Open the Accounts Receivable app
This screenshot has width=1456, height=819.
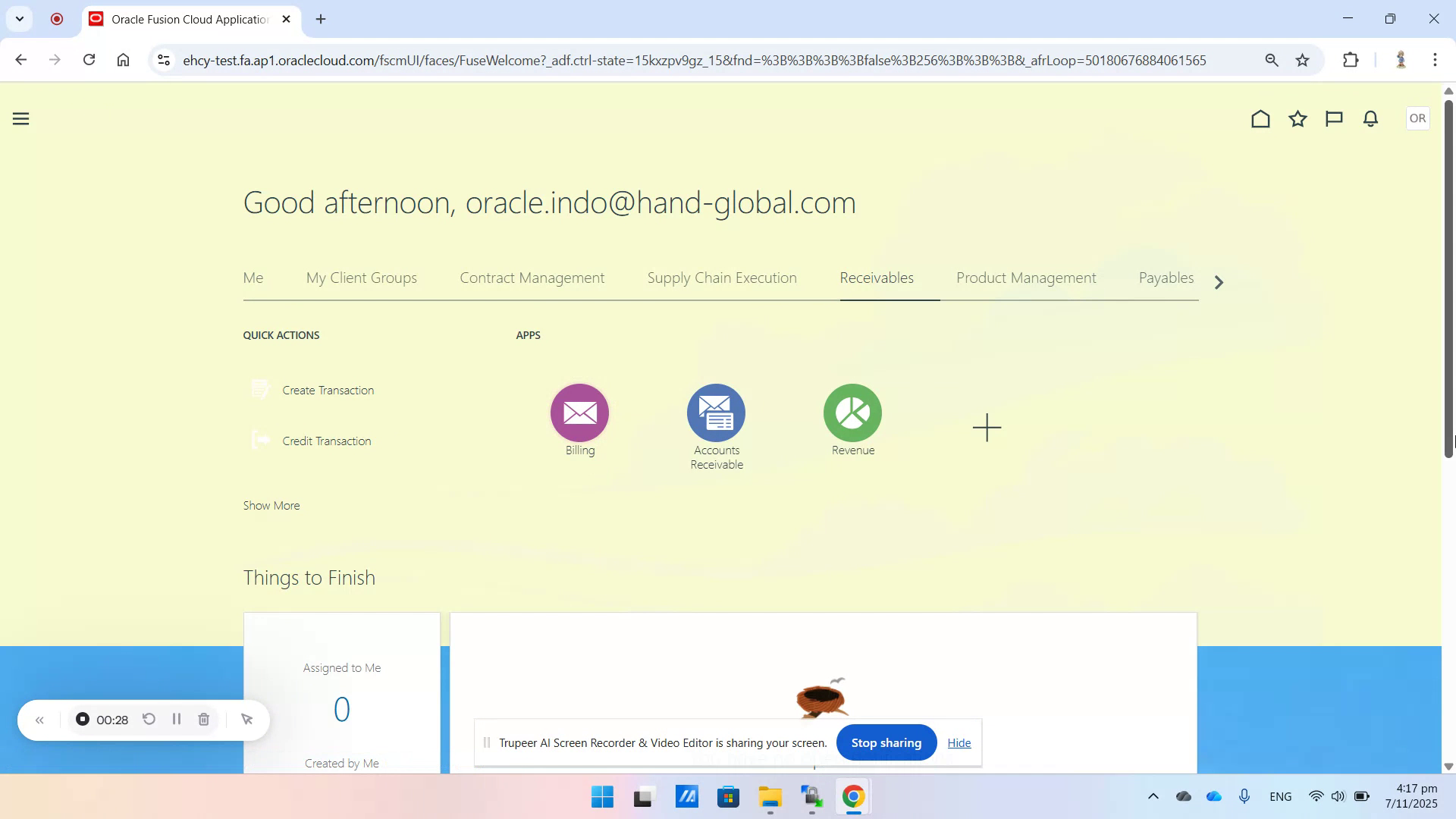(x=716, y=413)
